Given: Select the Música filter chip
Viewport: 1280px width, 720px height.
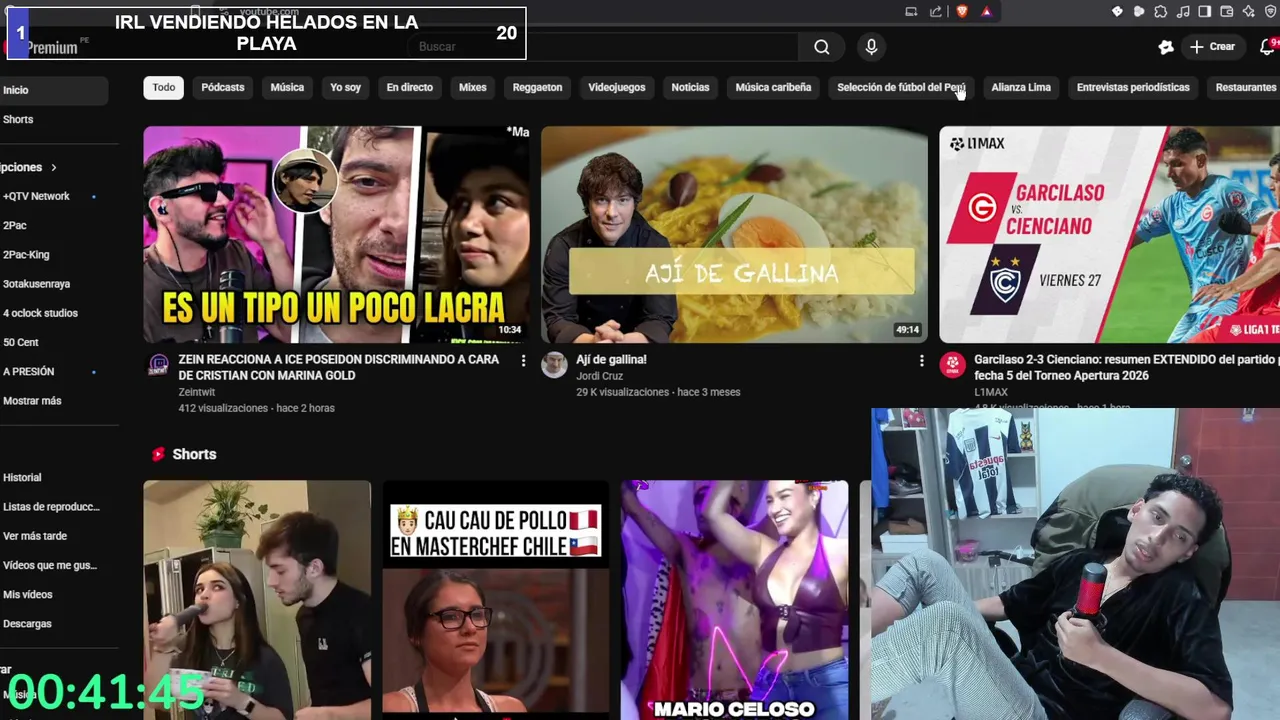Looking at the screenshot, I should pos(287,87).
